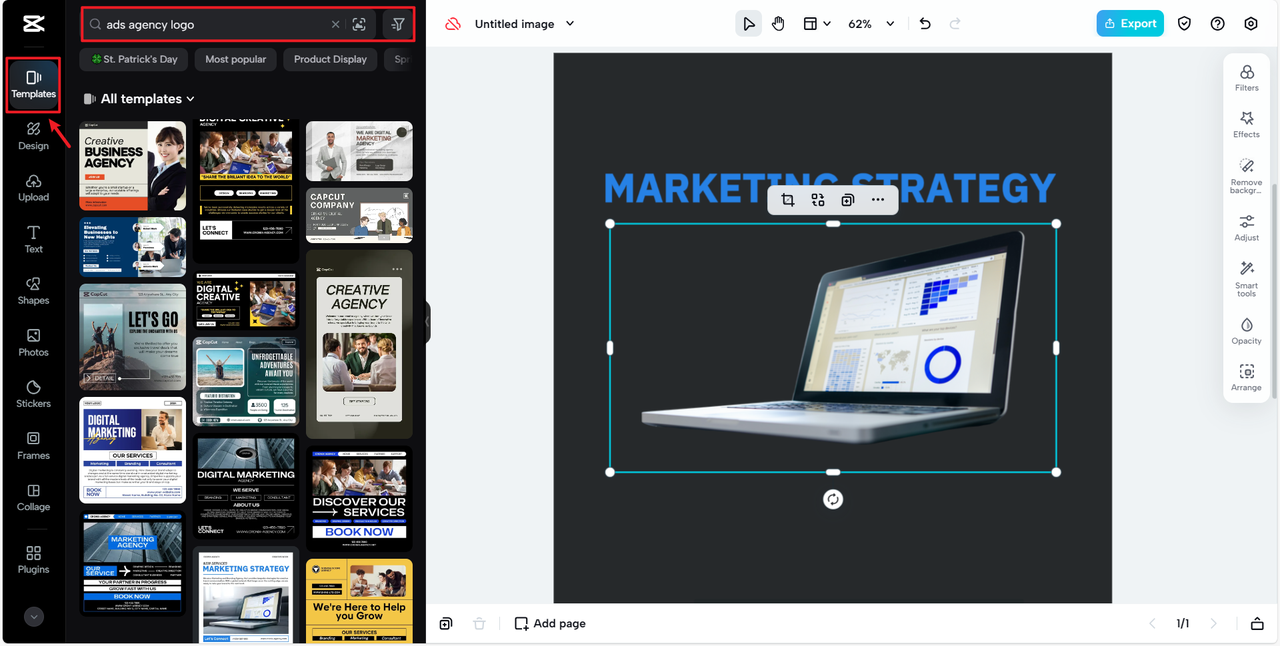Image resolution: width=1280 pixels, height=646 pixels.
Task: Select the Text tool in the sidebar
Action: click(33, 239)
